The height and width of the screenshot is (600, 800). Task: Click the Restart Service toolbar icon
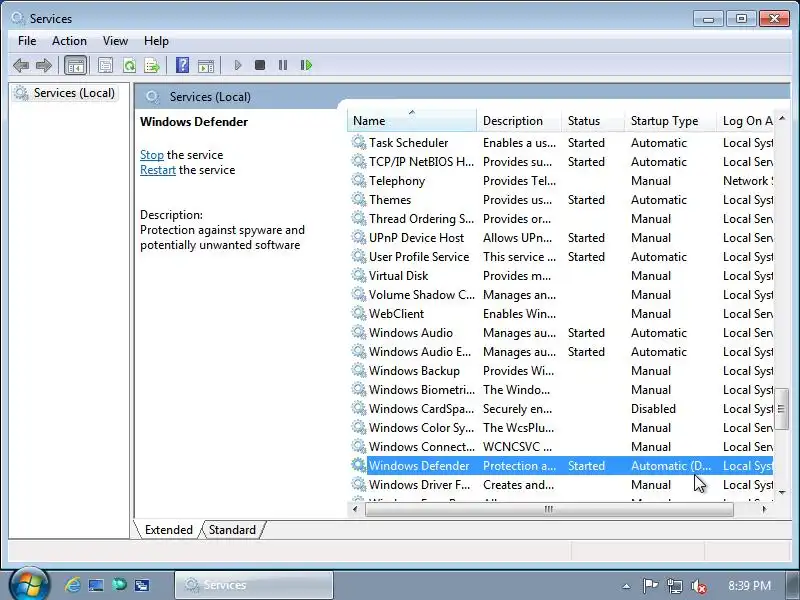point(306,65)
